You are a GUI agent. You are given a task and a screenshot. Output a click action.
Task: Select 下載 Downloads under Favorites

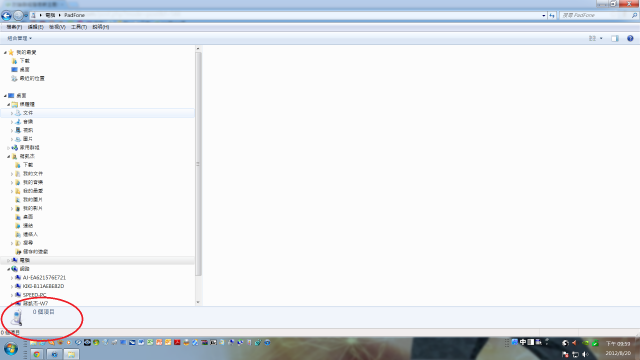pos(24,61)
